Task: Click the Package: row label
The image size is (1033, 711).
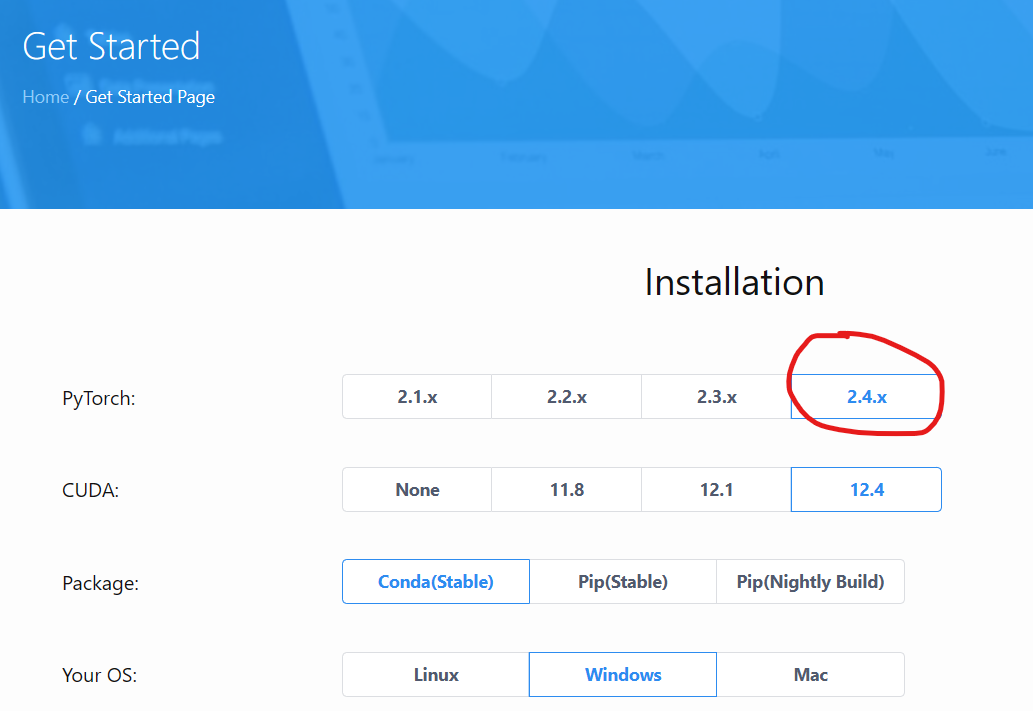Action: tap(101, 584)
